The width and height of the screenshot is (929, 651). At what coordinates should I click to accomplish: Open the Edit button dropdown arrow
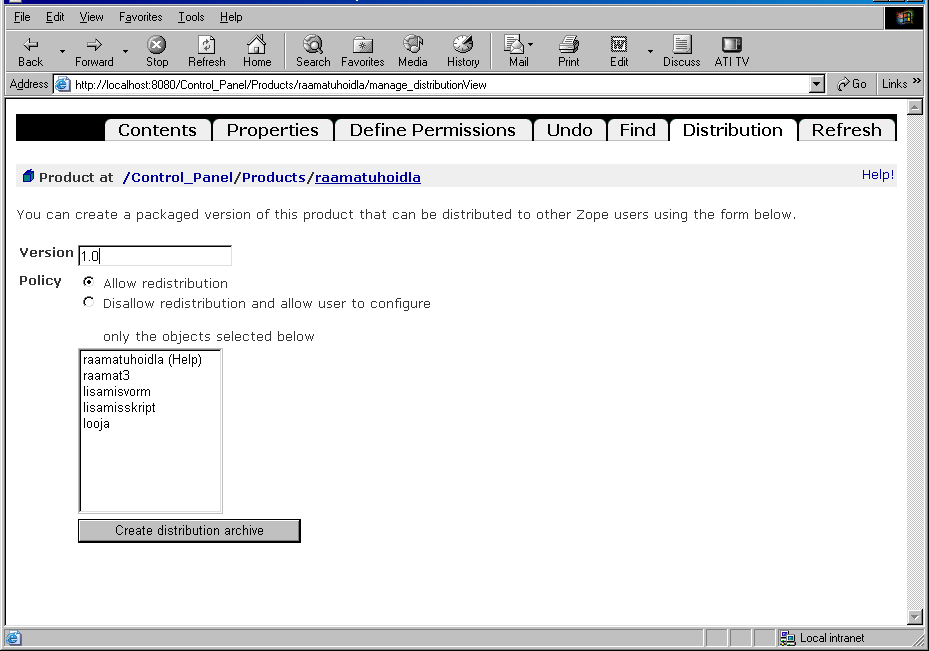(650, 52)
